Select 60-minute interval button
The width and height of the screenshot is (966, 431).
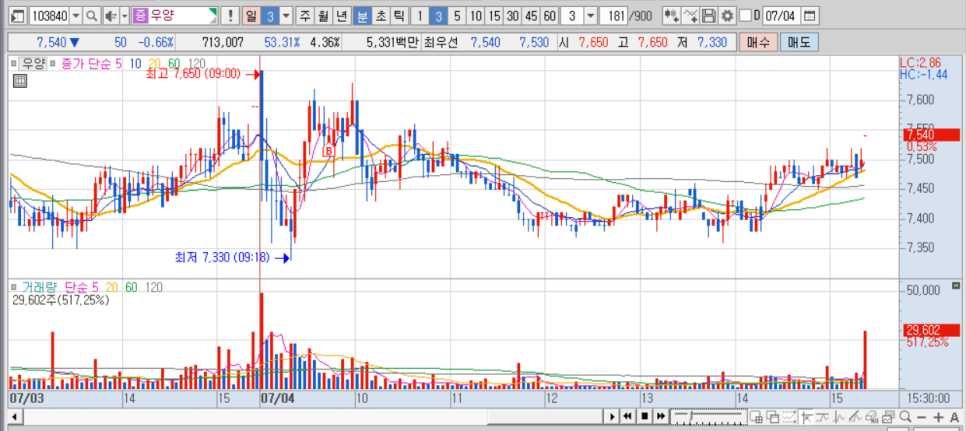click(550, 15)
